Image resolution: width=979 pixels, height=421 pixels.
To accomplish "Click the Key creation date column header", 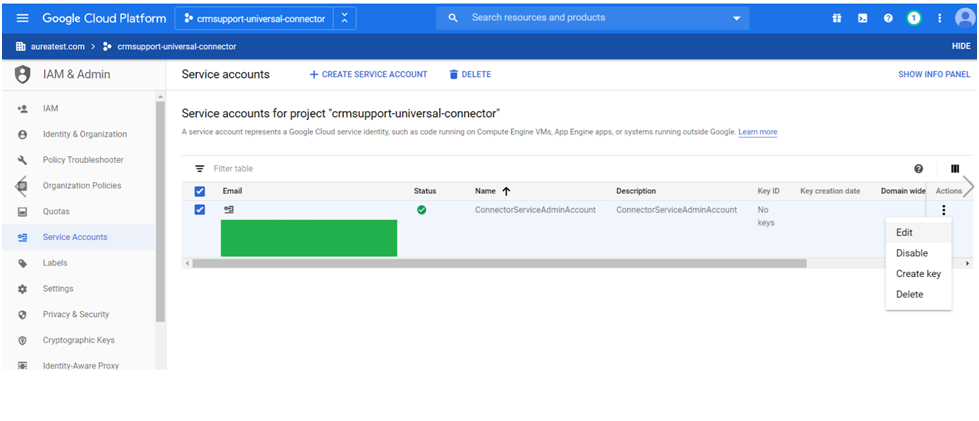I will click(830, 191).
